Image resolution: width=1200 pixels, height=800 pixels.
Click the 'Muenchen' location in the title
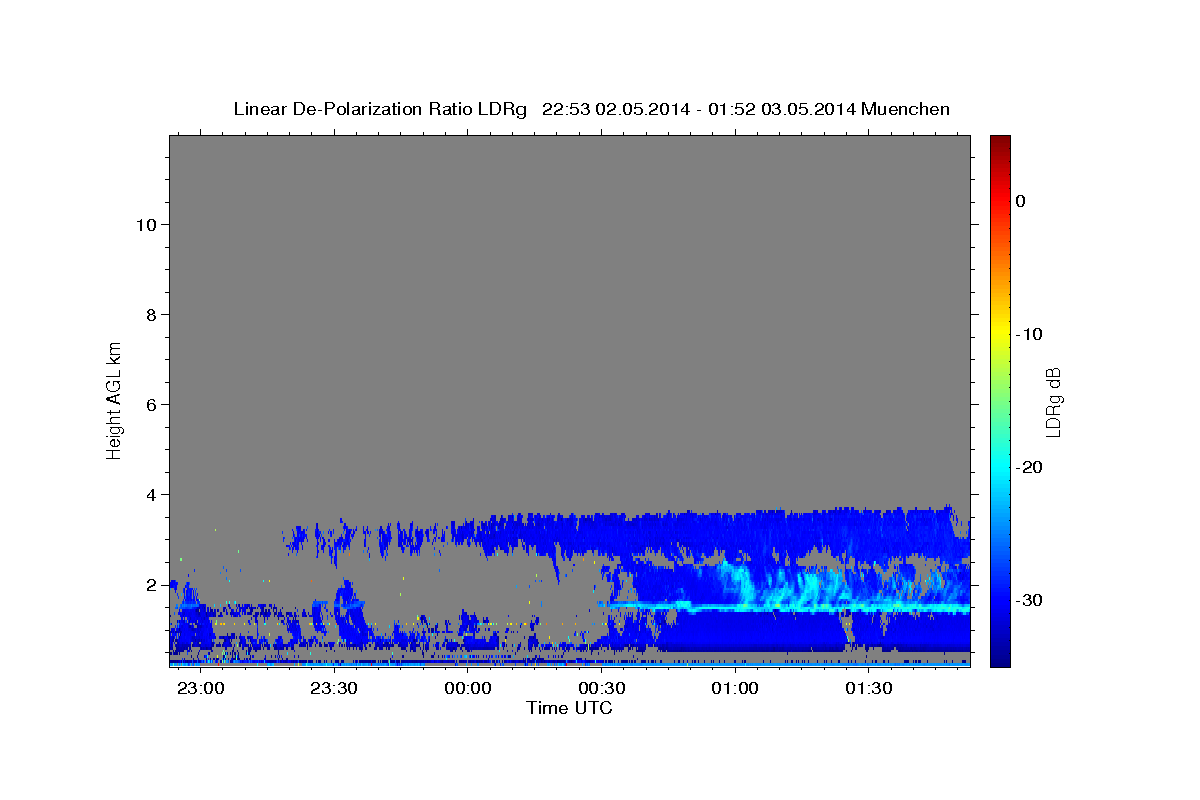tap(907, 109)
